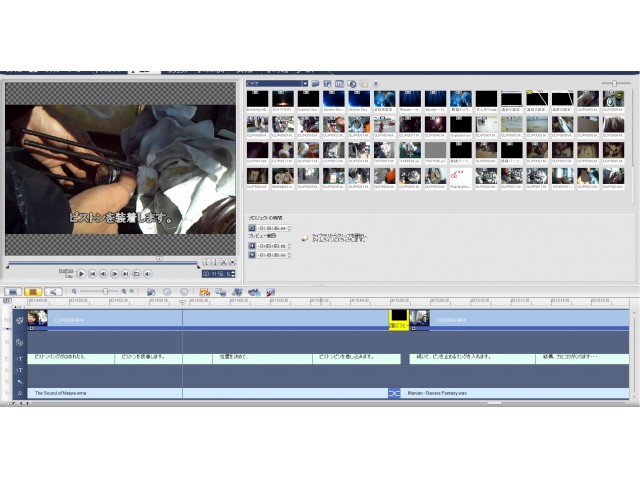640x480 pixels.
Task: Select the Timeline view button
Action: (33, 292)
